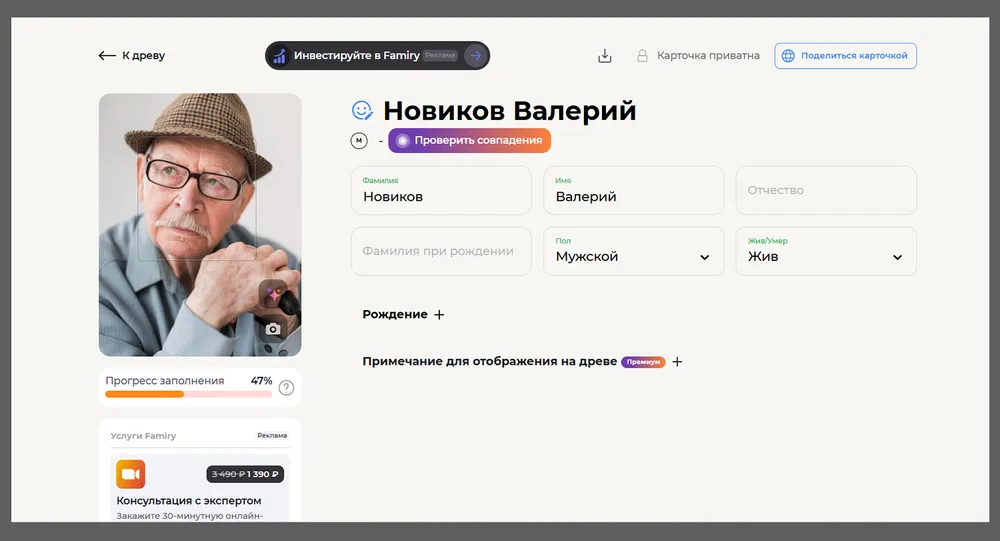
Task: Click the empty Отчество field
Action: coord(825,191)
